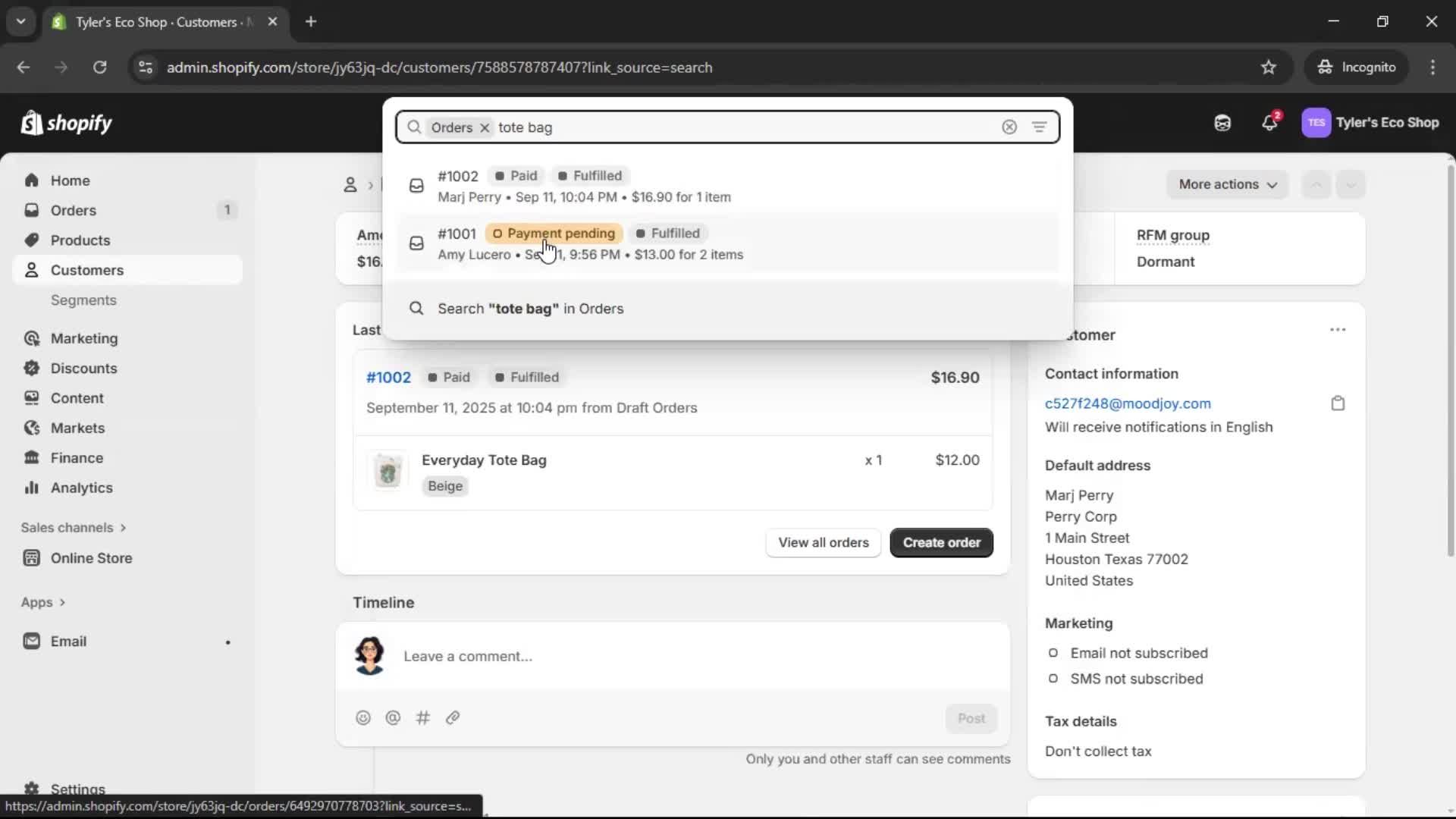
Task: Open the Discounts section in the sidebar
Action: (x=83, y=368)
